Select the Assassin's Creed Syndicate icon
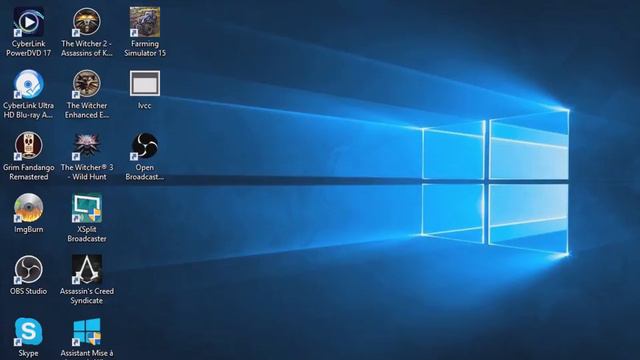The image size is (640, 360). click(x=87, y=269)
